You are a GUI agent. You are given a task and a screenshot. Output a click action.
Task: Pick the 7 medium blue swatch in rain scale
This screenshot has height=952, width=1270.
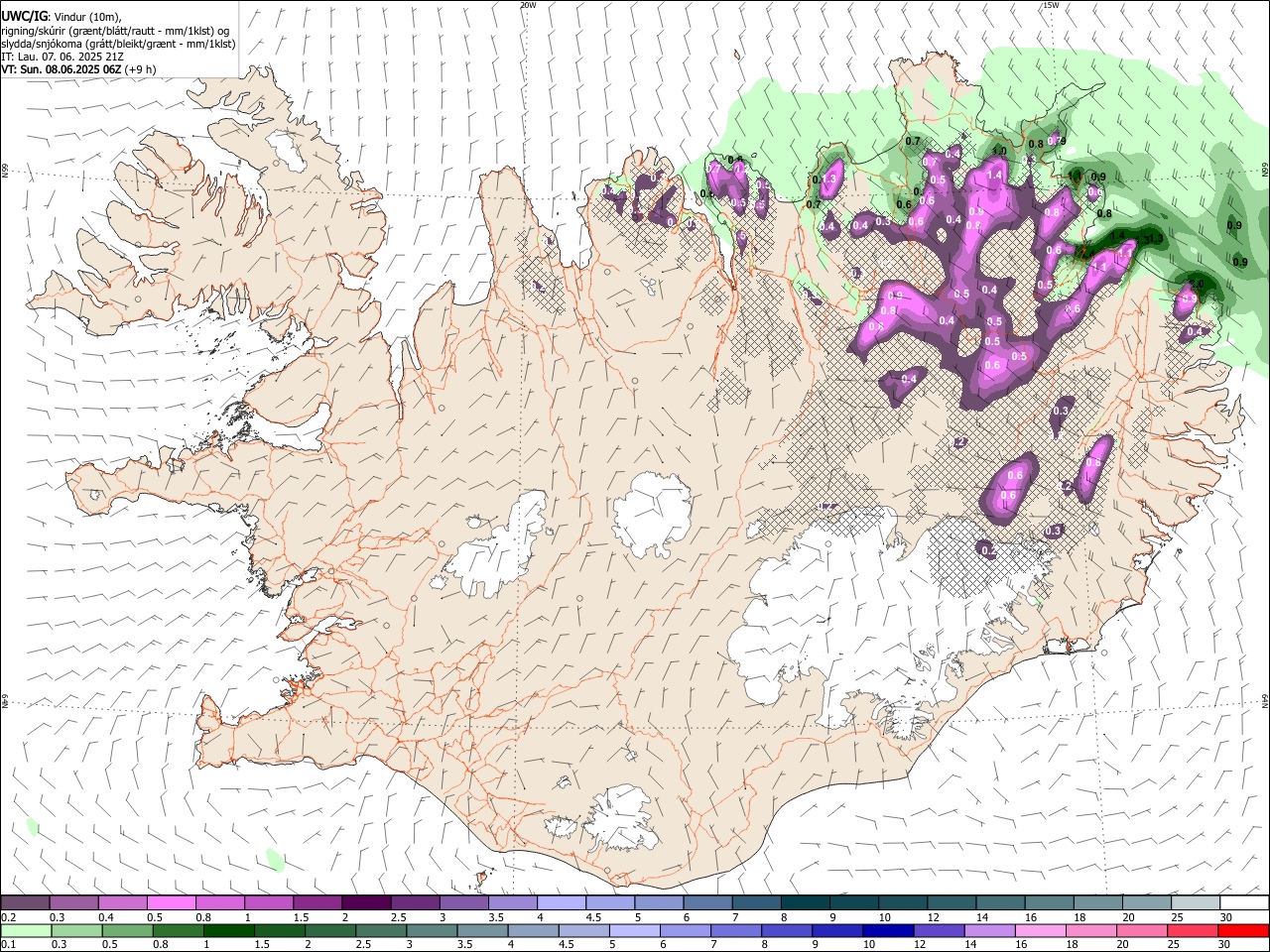(736, 930)
